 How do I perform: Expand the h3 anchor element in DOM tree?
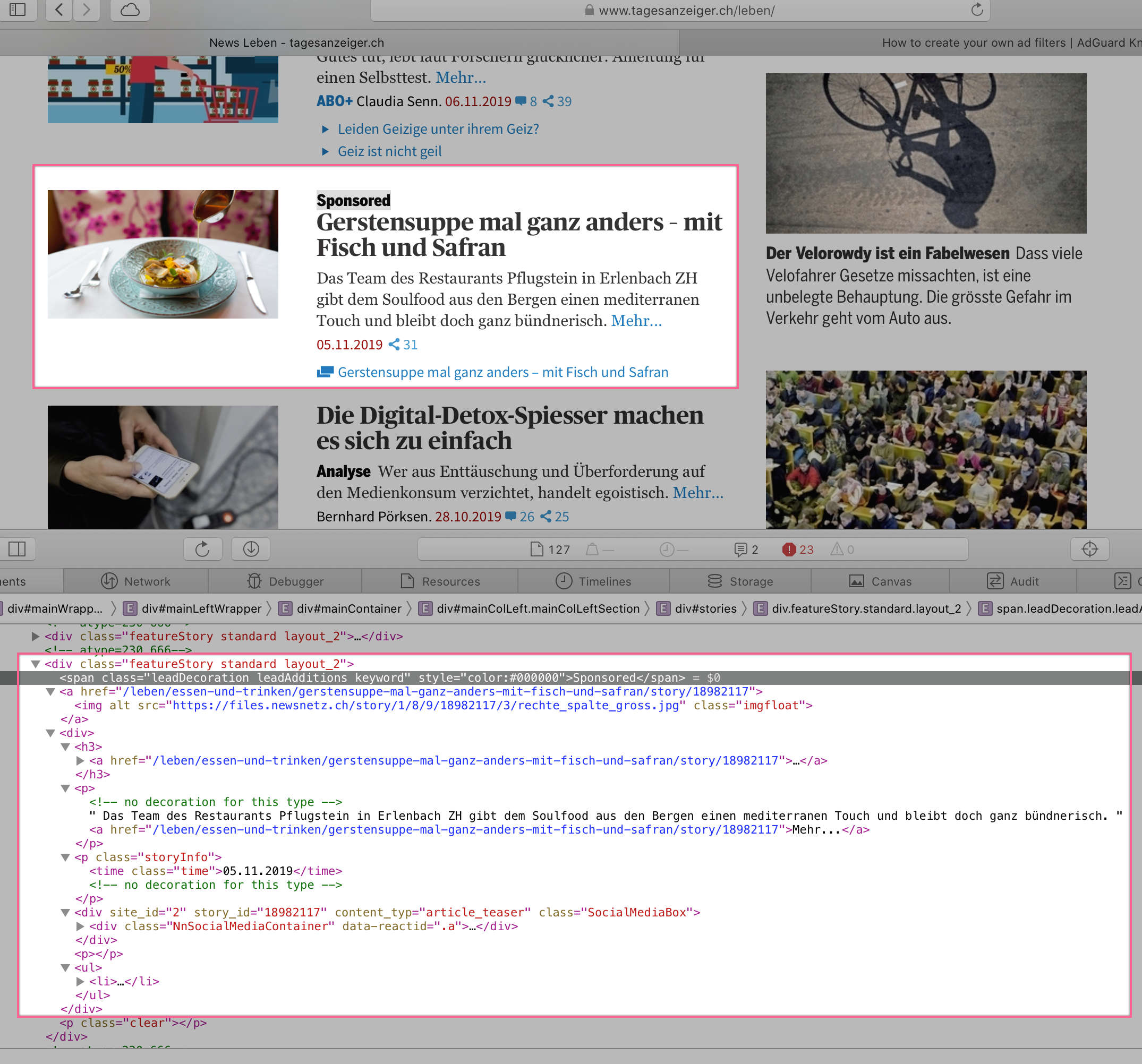80,760
